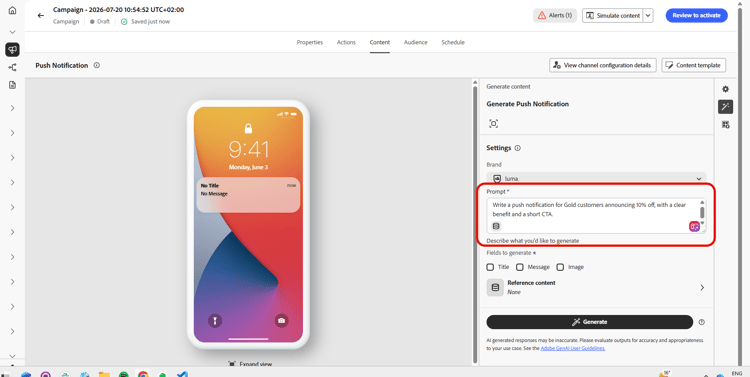Click the 9:41 clock on phone preview
This screenshot has width=750, height=377.
click(x=248, y=150)
